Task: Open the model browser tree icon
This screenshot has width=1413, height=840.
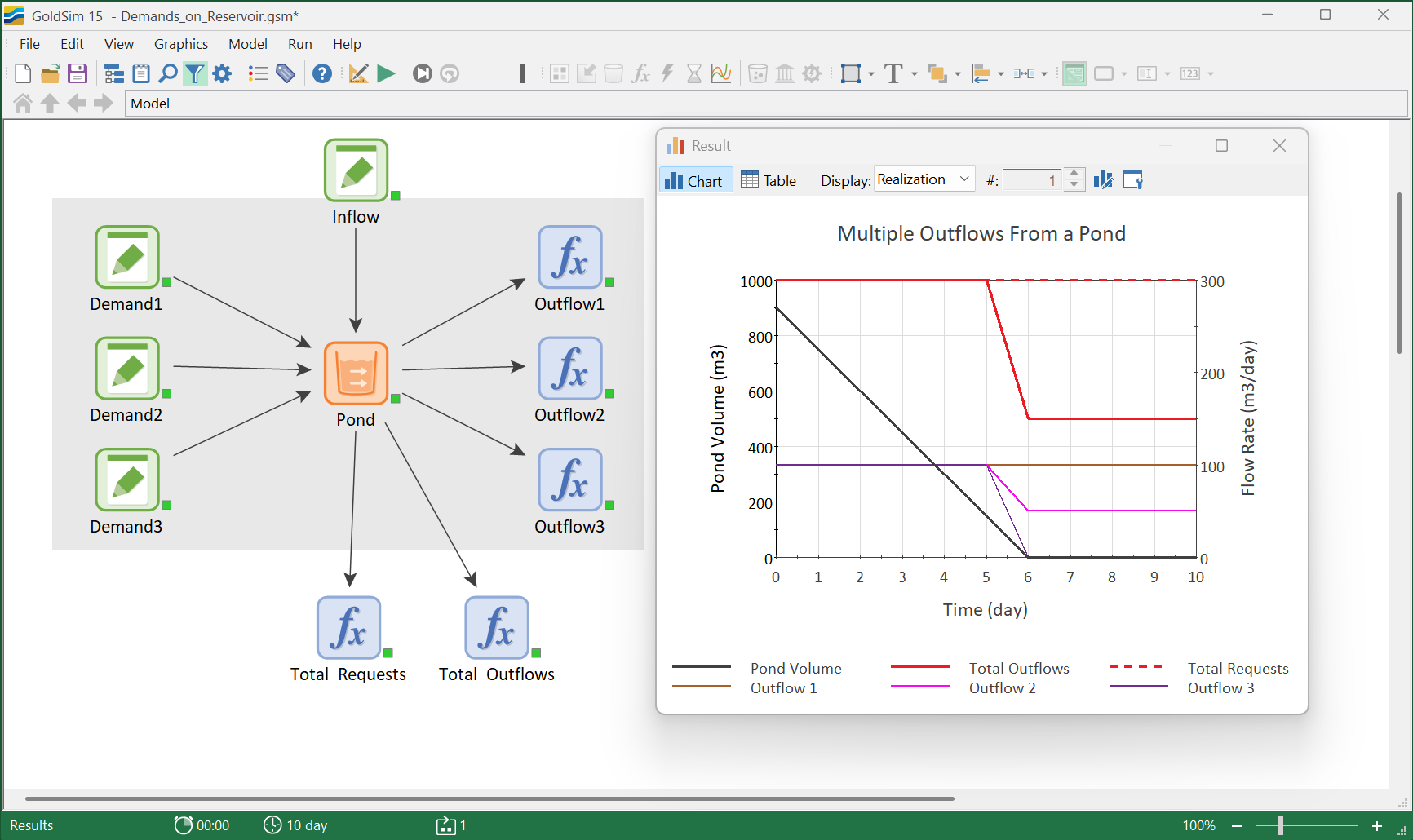Action: pyautogui.click(x=114, y=73)
